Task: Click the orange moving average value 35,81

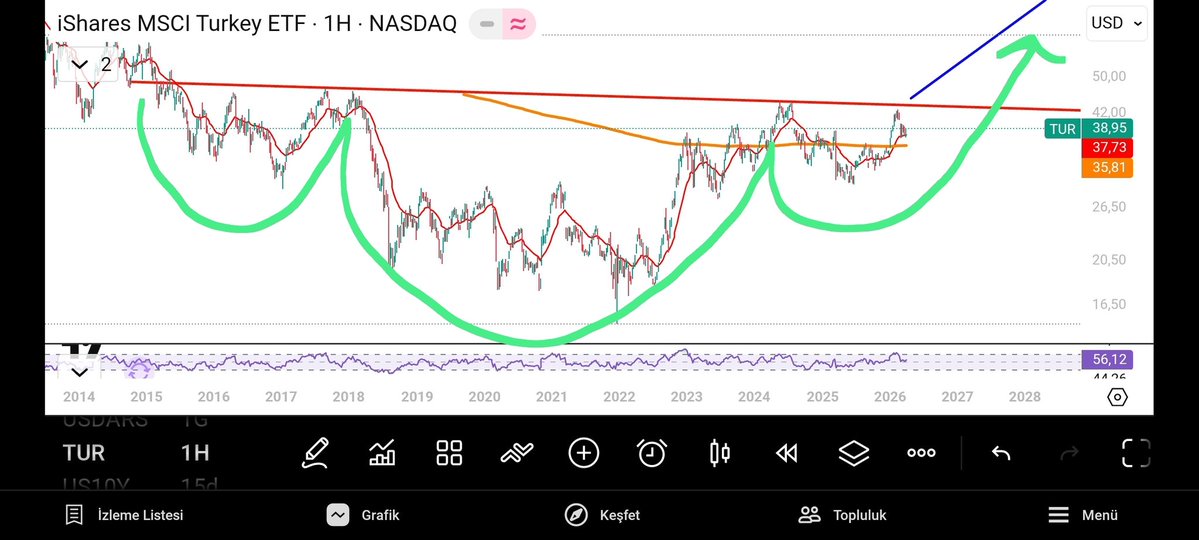Action: (x=1106, y=168)
